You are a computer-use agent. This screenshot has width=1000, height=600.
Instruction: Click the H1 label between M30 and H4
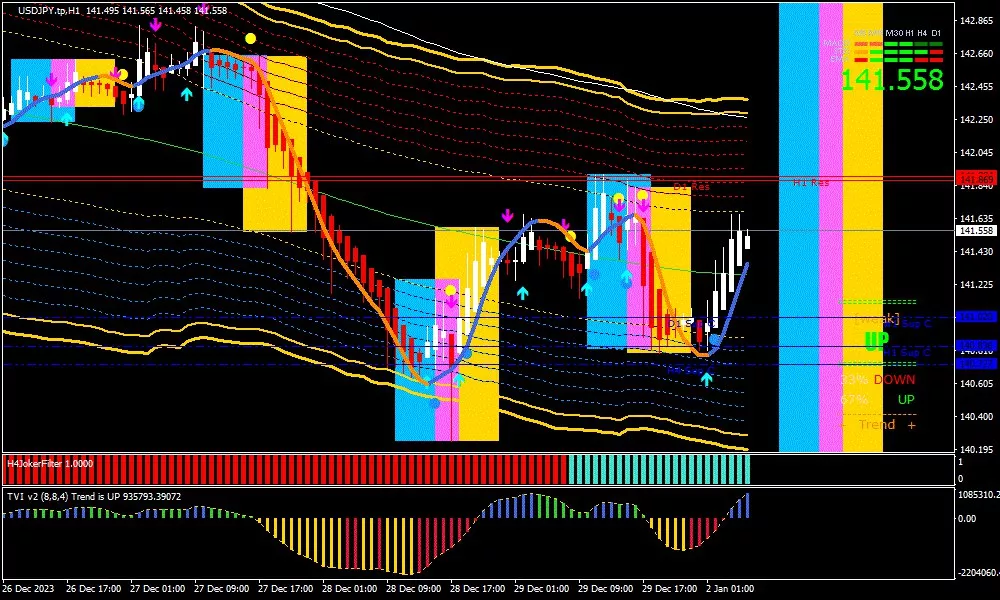909,33
